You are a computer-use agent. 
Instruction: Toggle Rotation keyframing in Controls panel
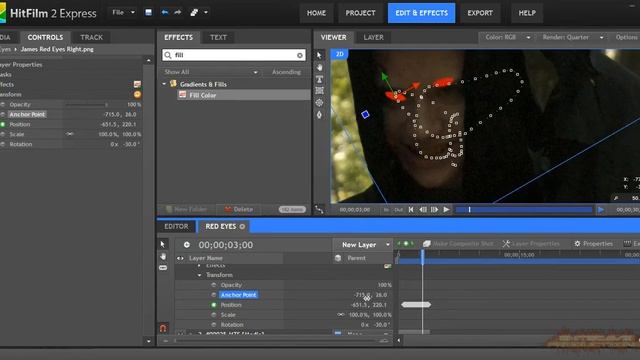pos(3,144)
